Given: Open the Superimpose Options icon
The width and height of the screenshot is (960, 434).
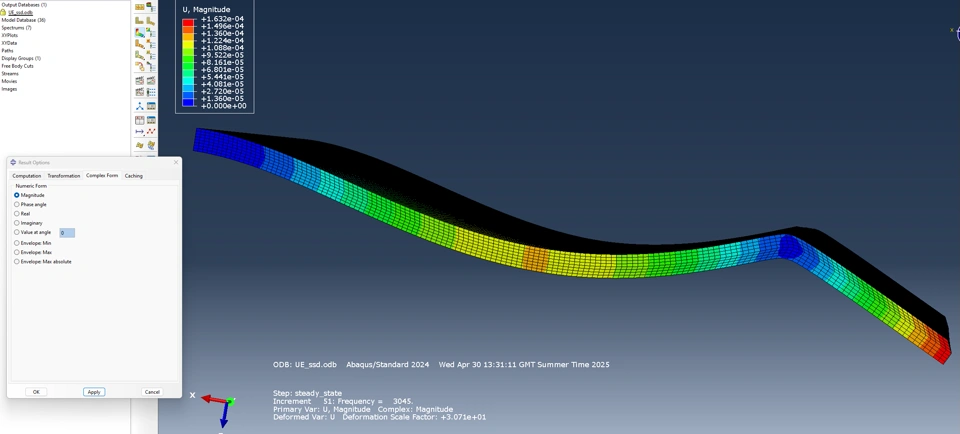Looking at the screenshot, I should (151, 66).
